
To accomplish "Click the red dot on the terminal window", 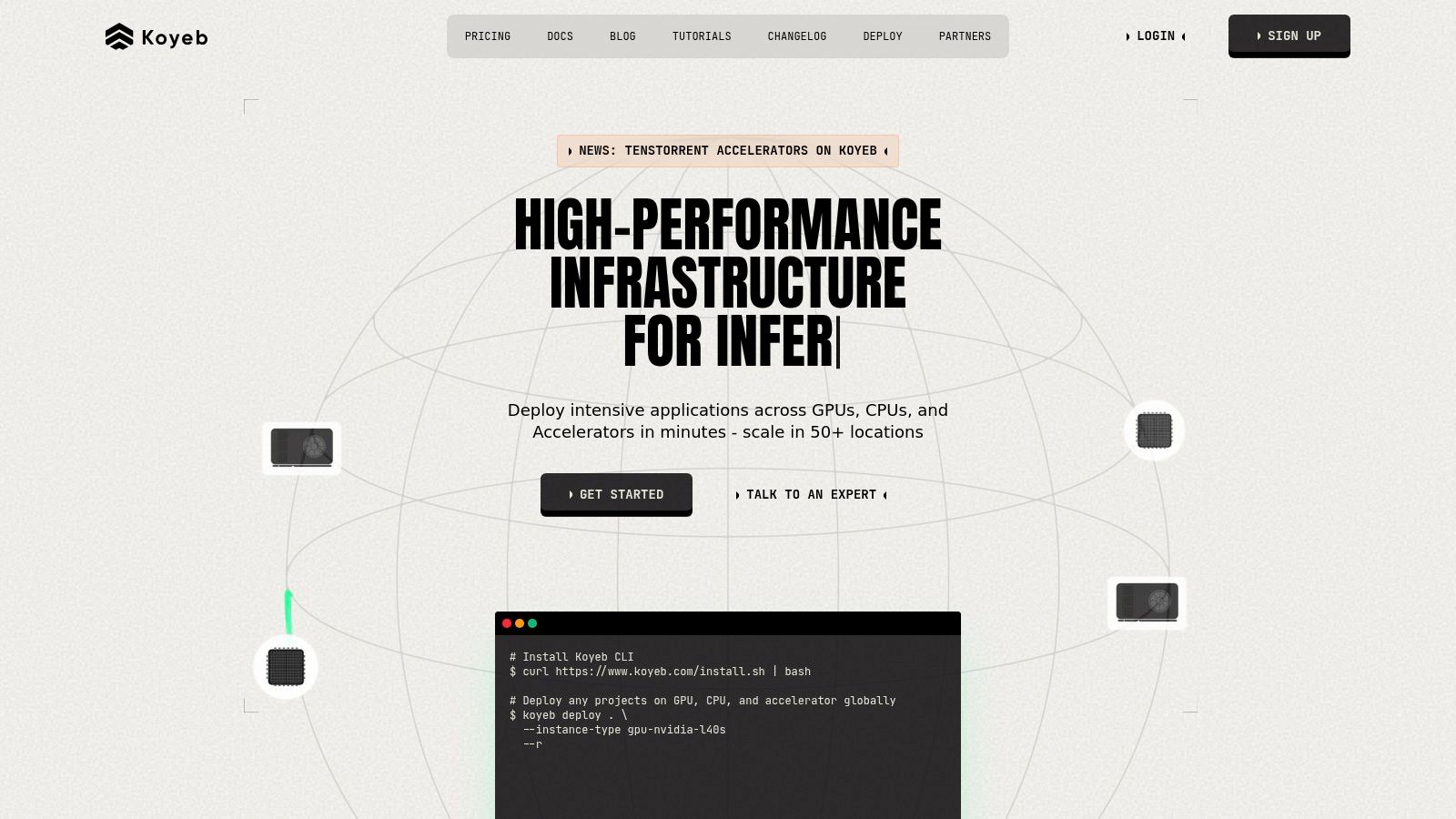I will (507, 623).
